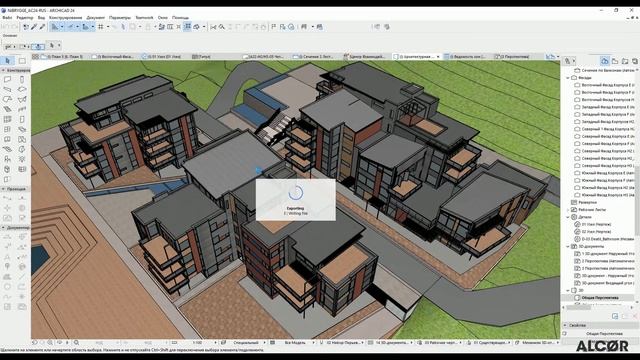Select the Window tool in toolbox
This screenshot has height=360, width=640.
[7, 129]
